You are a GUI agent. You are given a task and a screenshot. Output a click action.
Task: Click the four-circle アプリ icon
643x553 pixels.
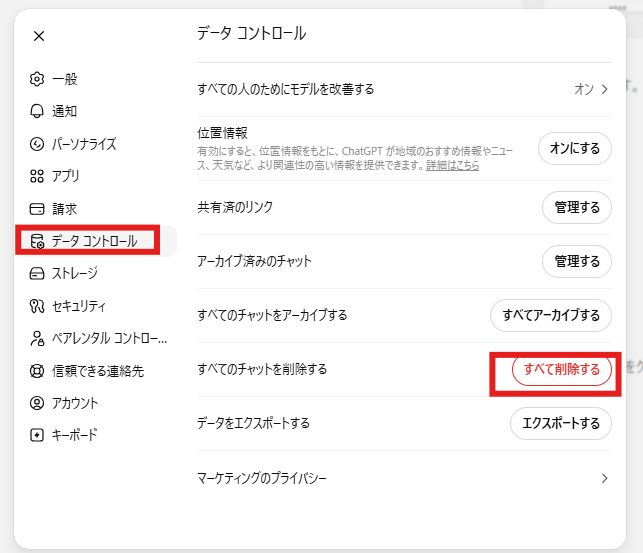[x=37, y=176]
